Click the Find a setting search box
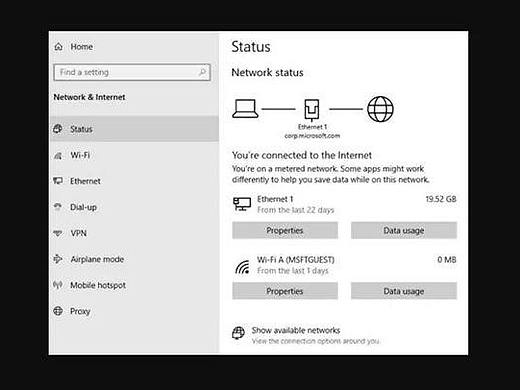The image size is (520, 390). click(x=132, y=72)
